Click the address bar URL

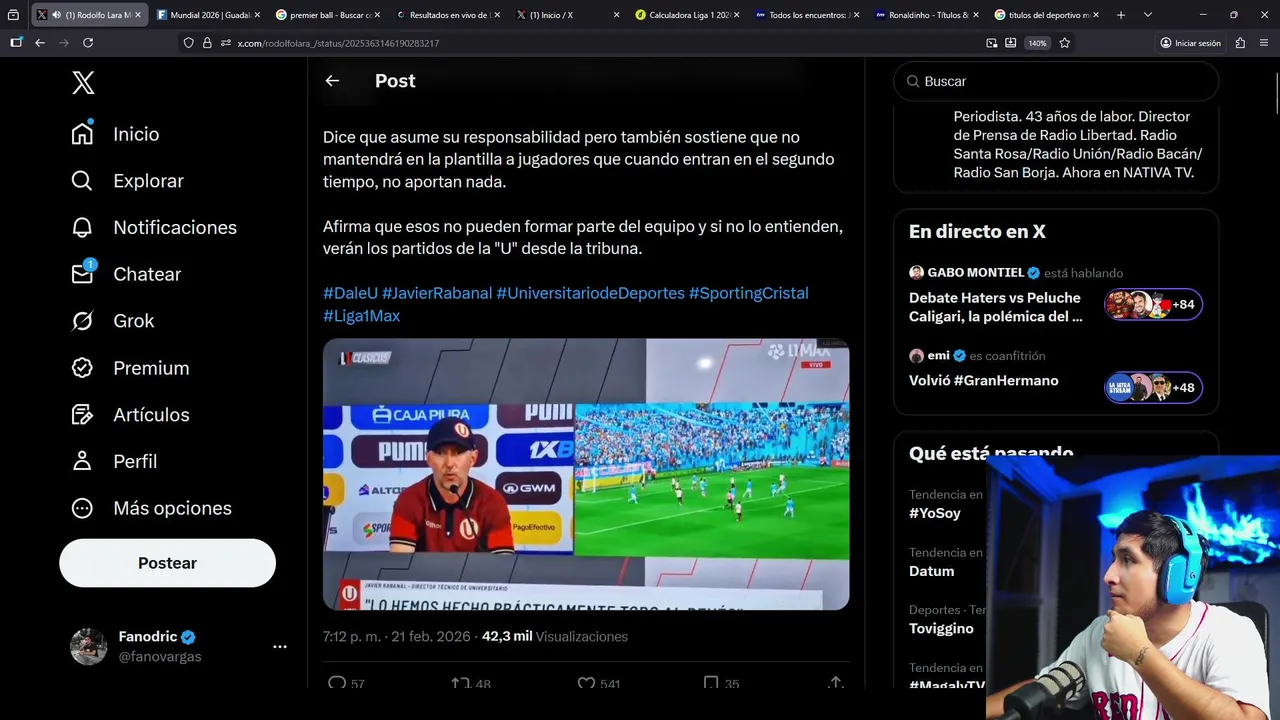(338, 43)
